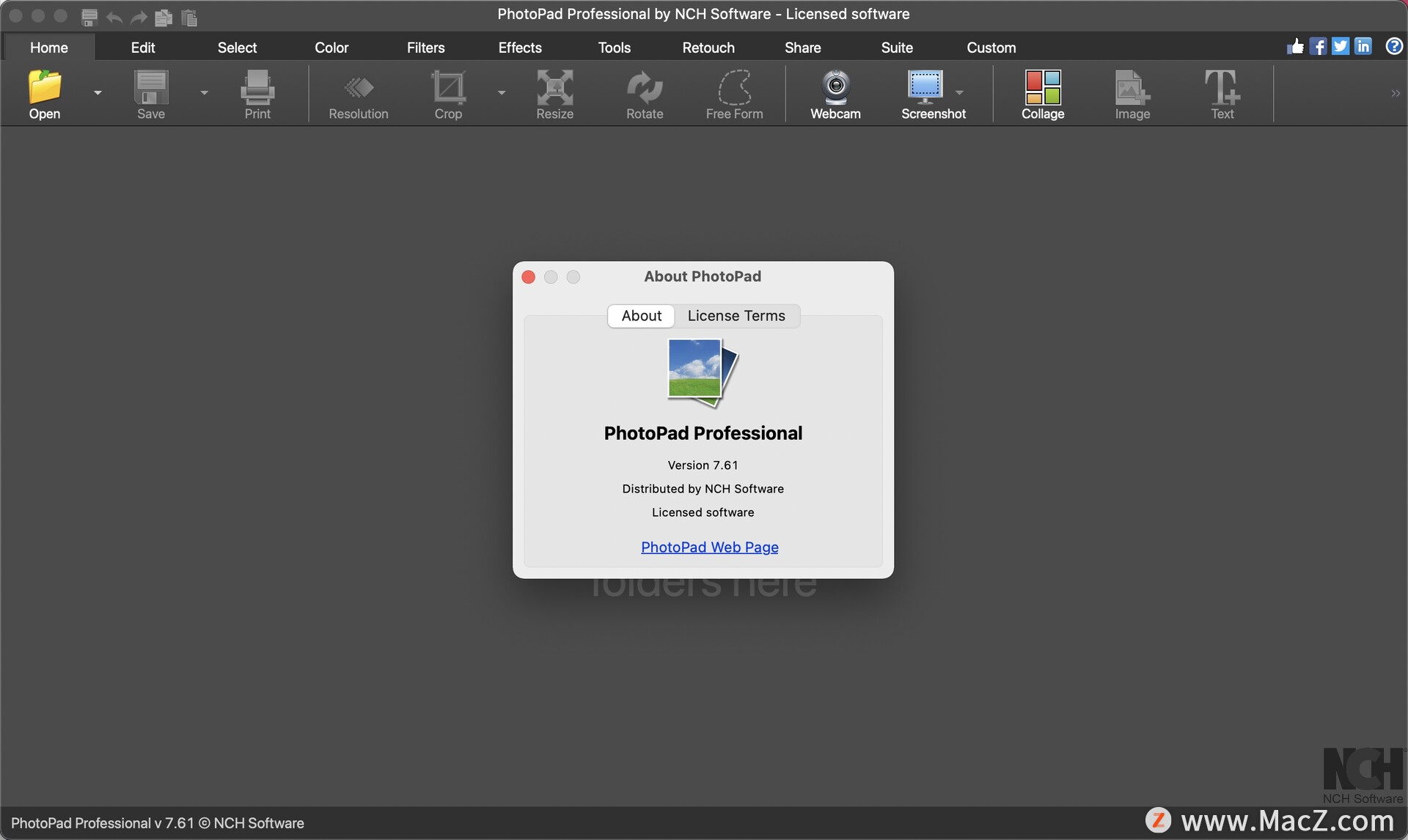The image size is (1408, 840).
Task: Share via the Facebook icon
Action: click(x=1318, y=46)
